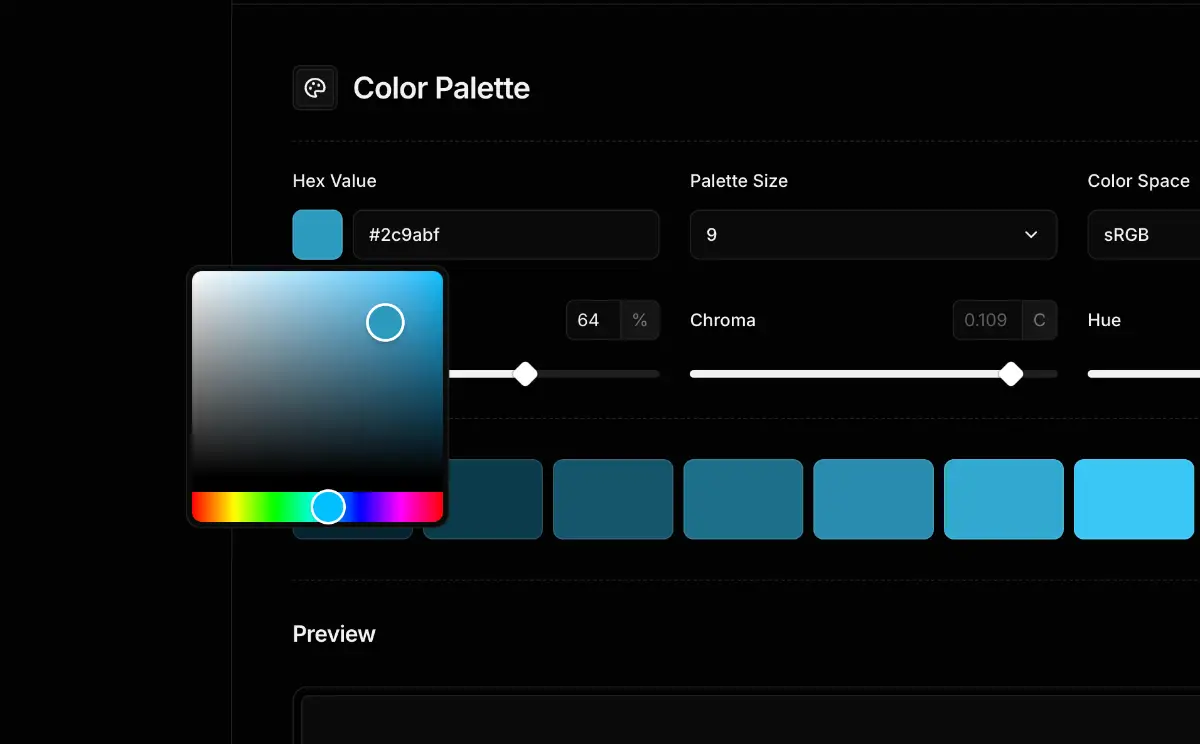Click the saturation picker circle handle

pos(385,322)
